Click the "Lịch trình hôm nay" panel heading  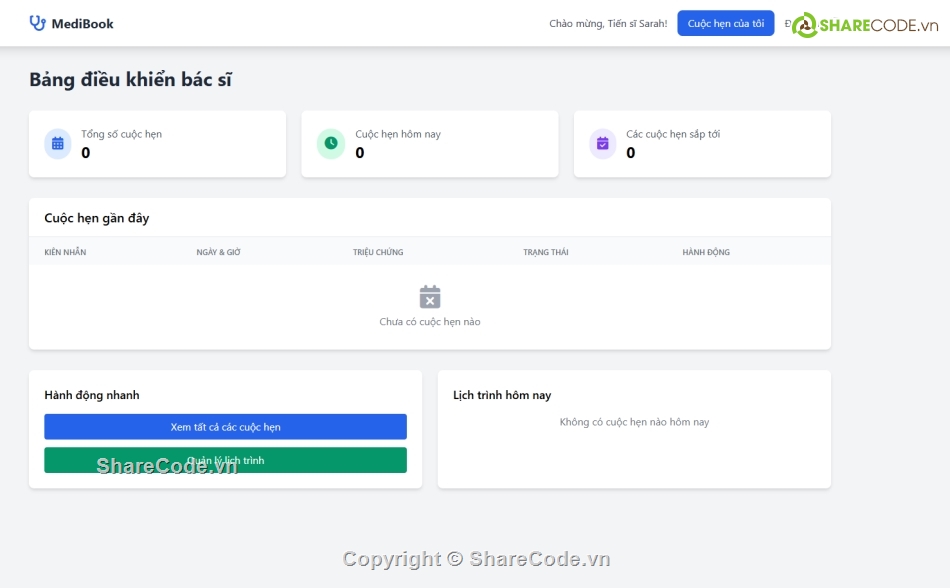(502, 395)
